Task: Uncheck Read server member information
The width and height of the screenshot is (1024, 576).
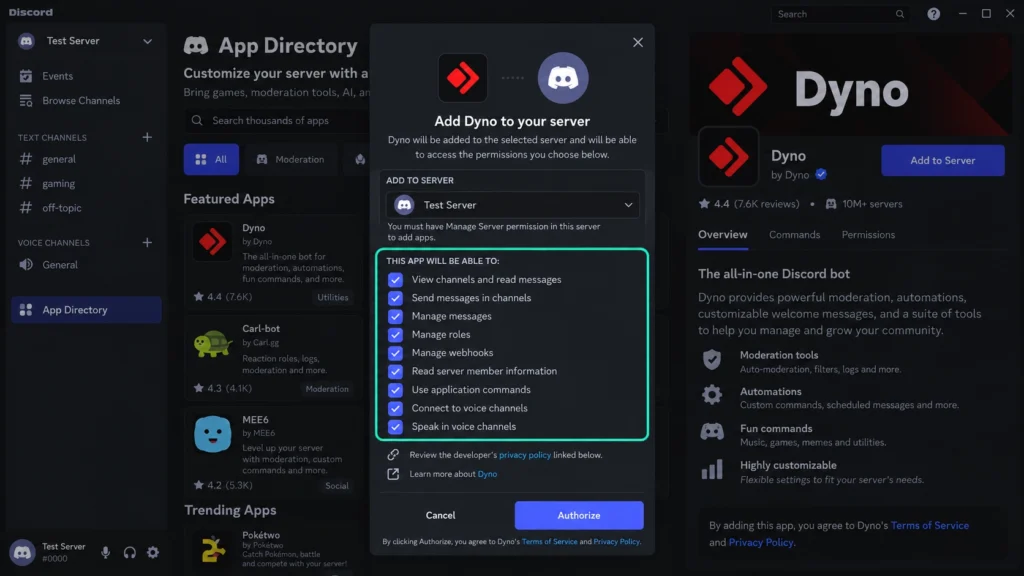Action: [x=395, y=371]
